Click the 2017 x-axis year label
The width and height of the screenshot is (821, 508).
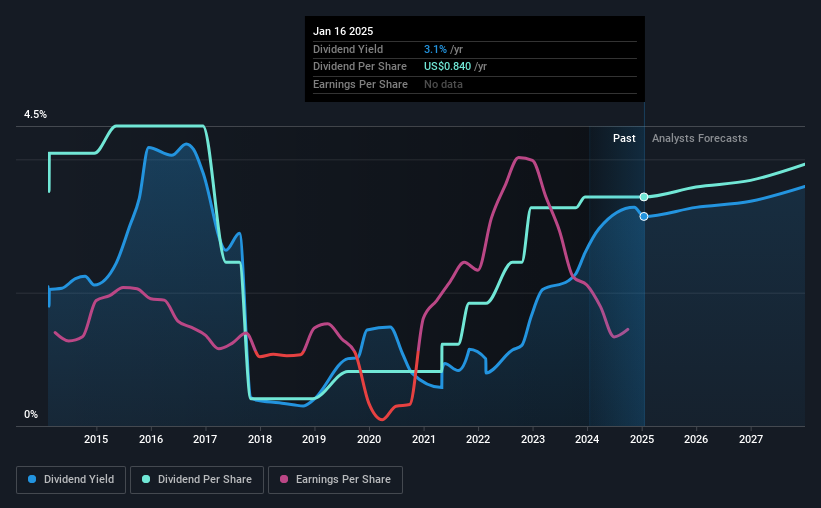point(205,439)
